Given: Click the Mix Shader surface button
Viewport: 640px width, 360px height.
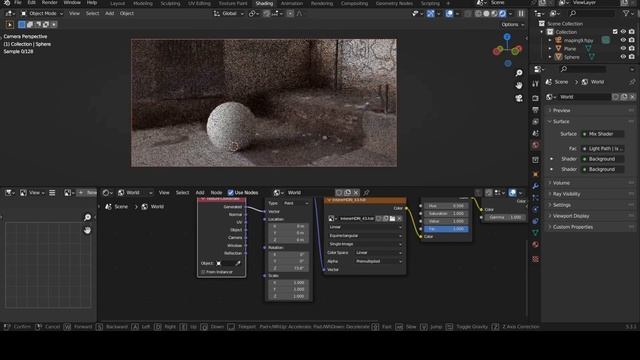Looking at the screenshot, I should (x=602, y=134).
